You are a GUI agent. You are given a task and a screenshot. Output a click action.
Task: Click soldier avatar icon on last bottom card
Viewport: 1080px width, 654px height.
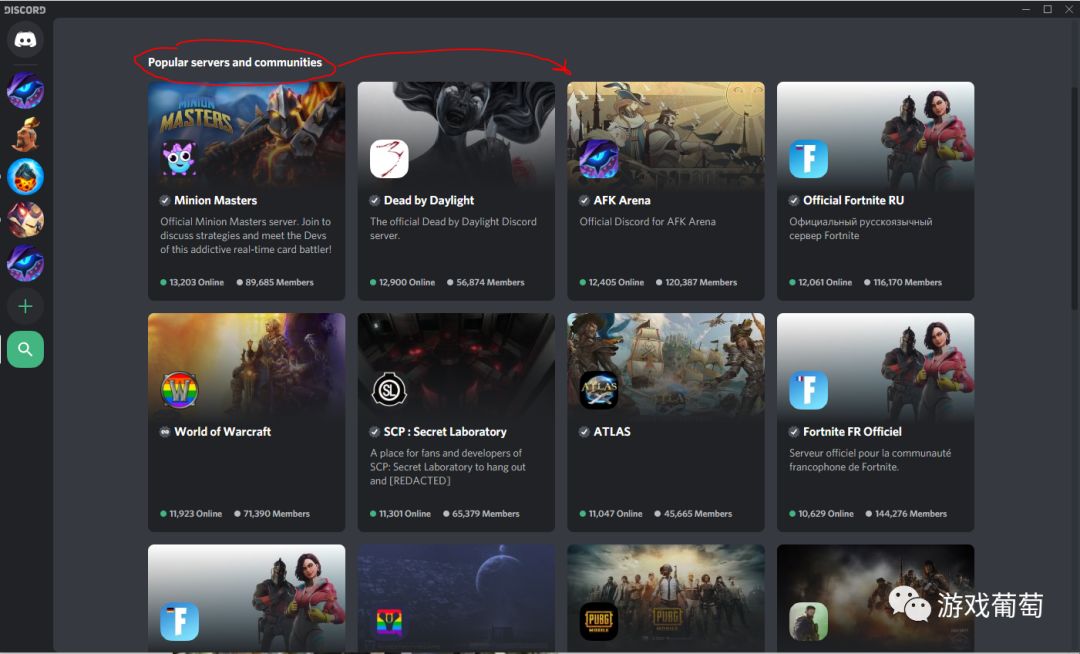809,622
